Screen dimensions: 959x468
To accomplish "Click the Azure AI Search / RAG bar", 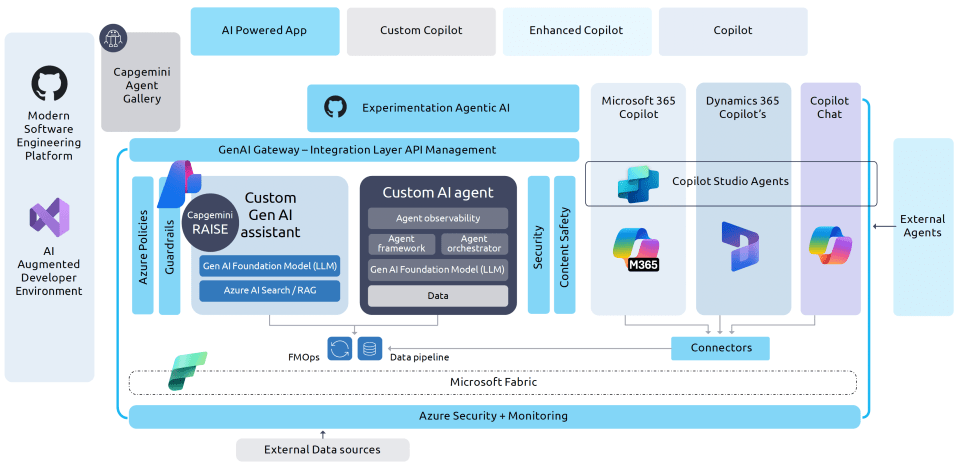I will (269, 291).
